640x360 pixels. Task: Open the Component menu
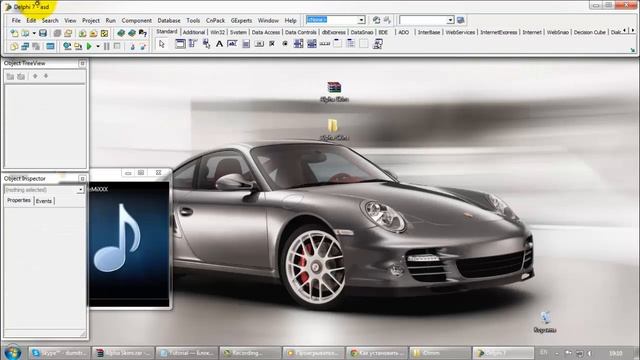(136, 20)
